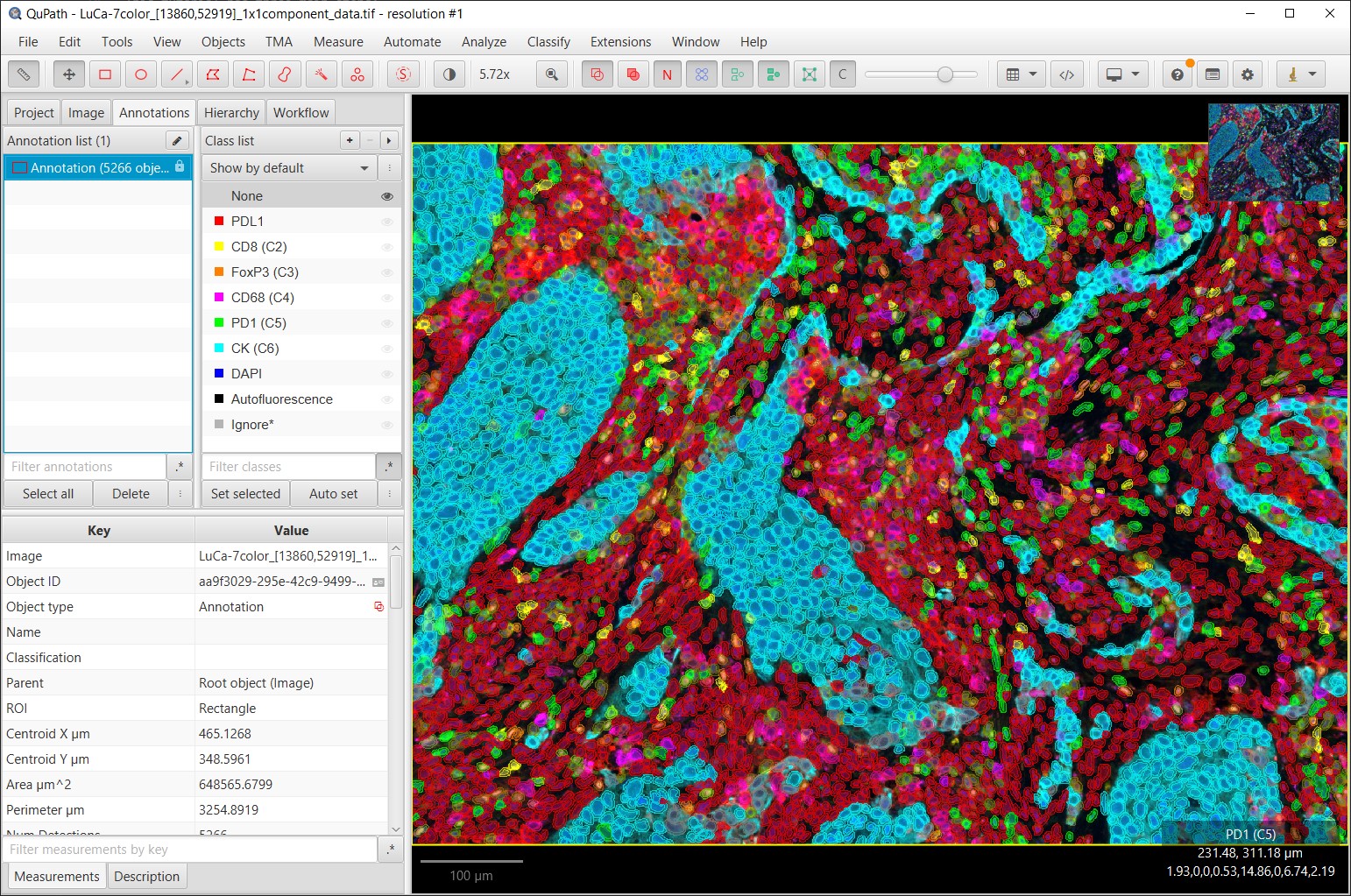Select the Line annotation tool

click(x=177, y=74)
